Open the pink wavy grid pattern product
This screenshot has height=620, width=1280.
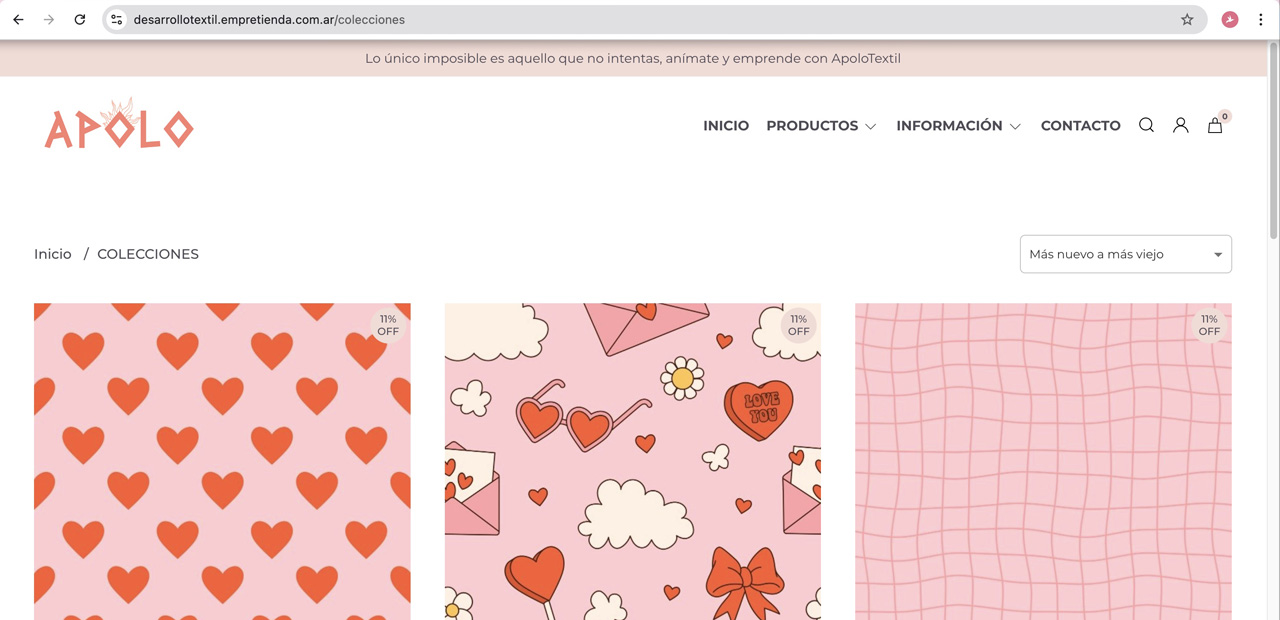[x=1043, y=460]
